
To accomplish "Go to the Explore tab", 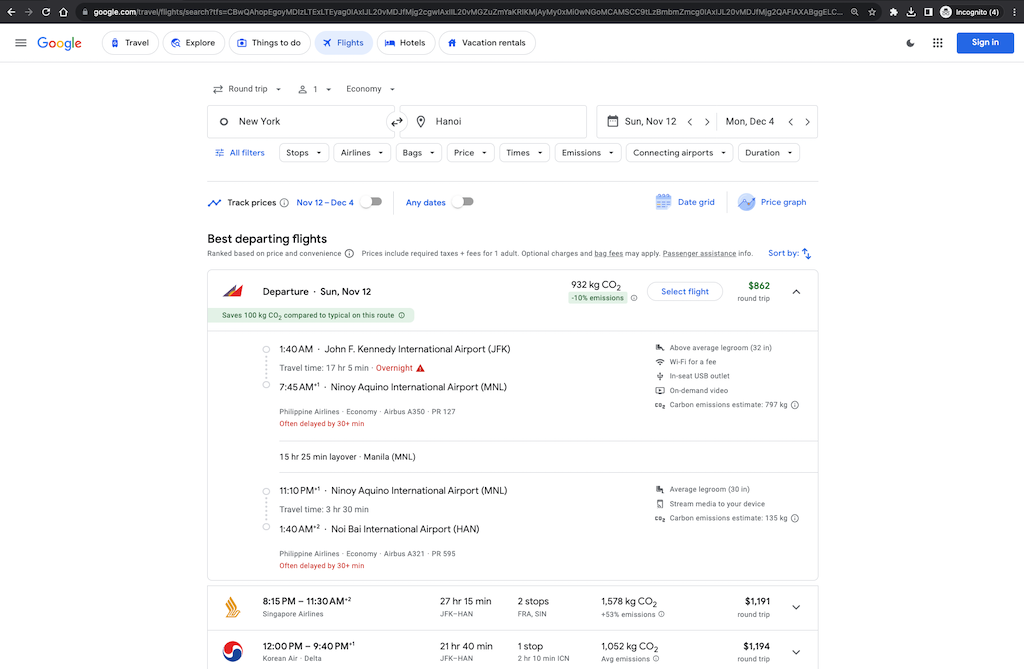I will 193,42.
